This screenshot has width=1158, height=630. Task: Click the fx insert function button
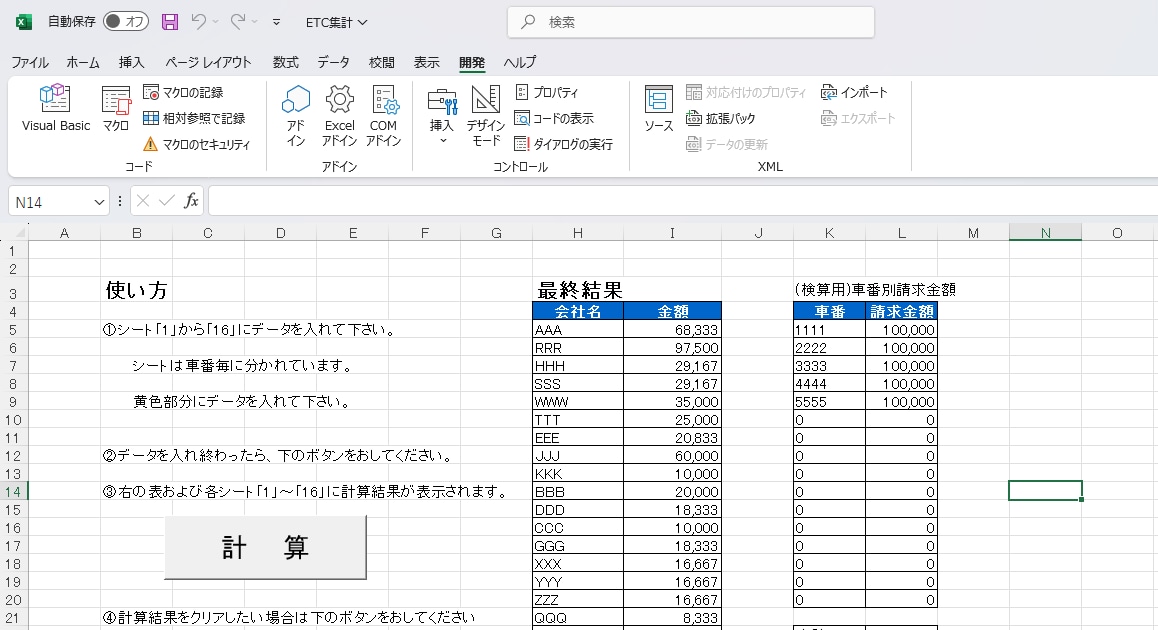coord(191,201)
